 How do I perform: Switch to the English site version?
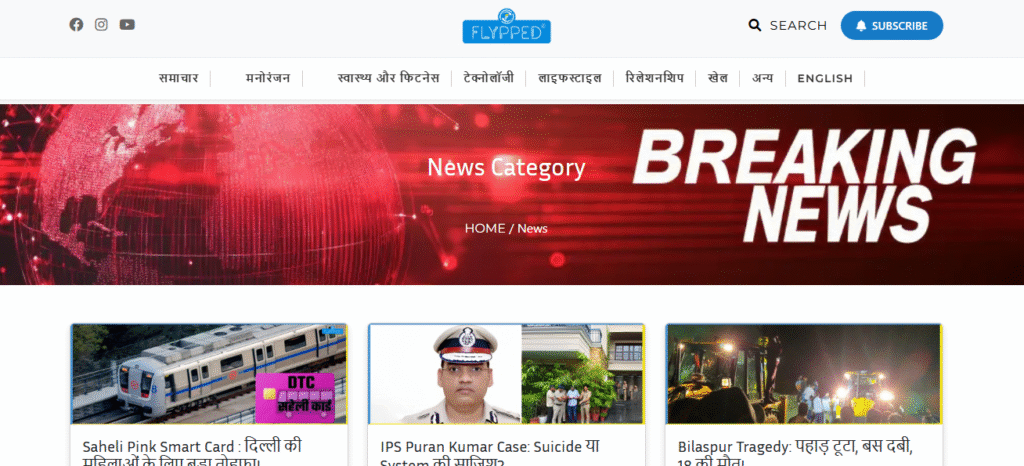tap(824, 78)
